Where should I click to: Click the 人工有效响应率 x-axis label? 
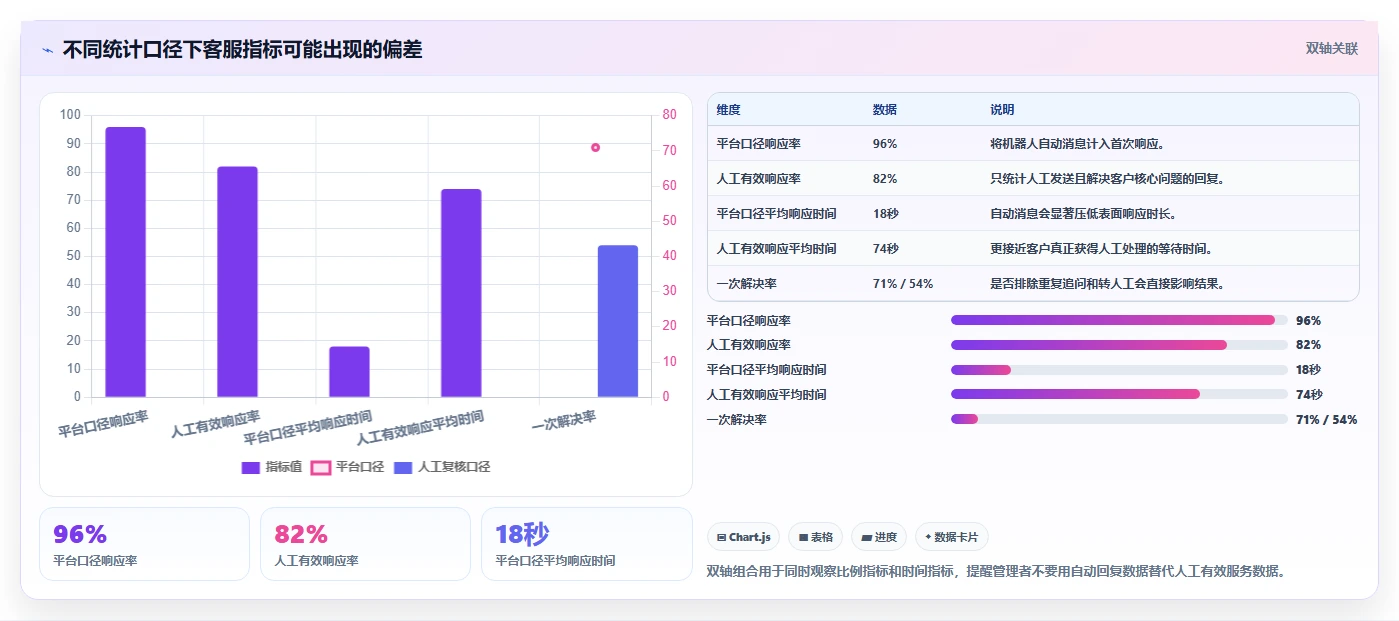[x=215, y=424]
